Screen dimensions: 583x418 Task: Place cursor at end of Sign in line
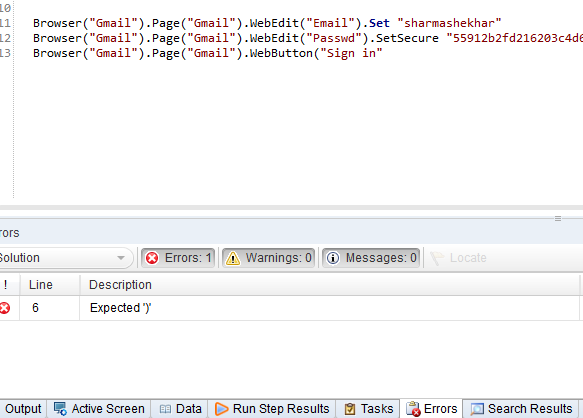[x=383, y=53]
